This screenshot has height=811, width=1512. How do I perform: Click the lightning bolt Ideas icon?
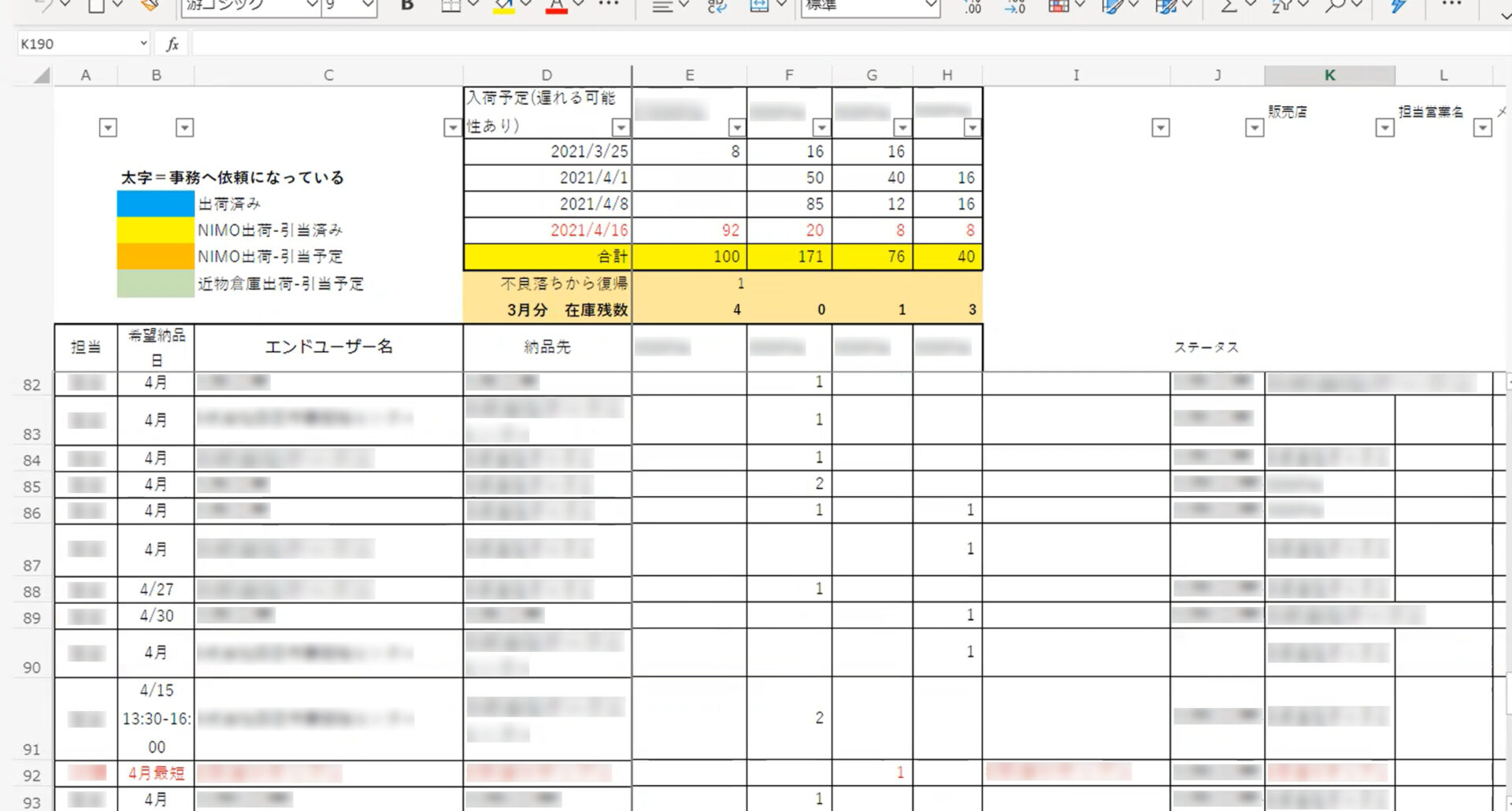point(1399,6)
